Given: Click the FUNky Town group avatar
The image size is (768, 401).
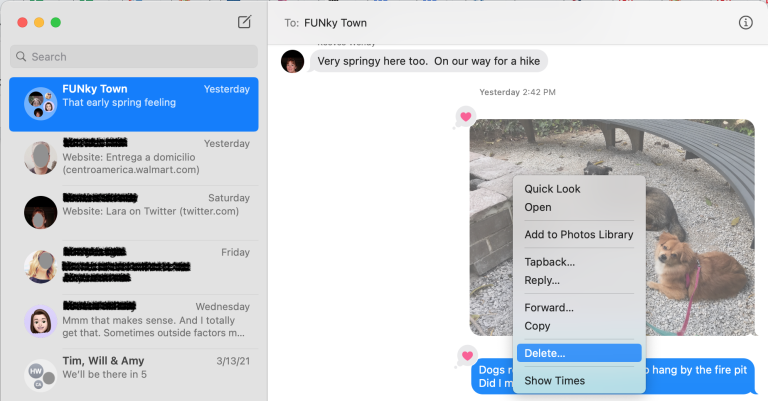Looking at the screenshot, I should (x=41, y=104).
